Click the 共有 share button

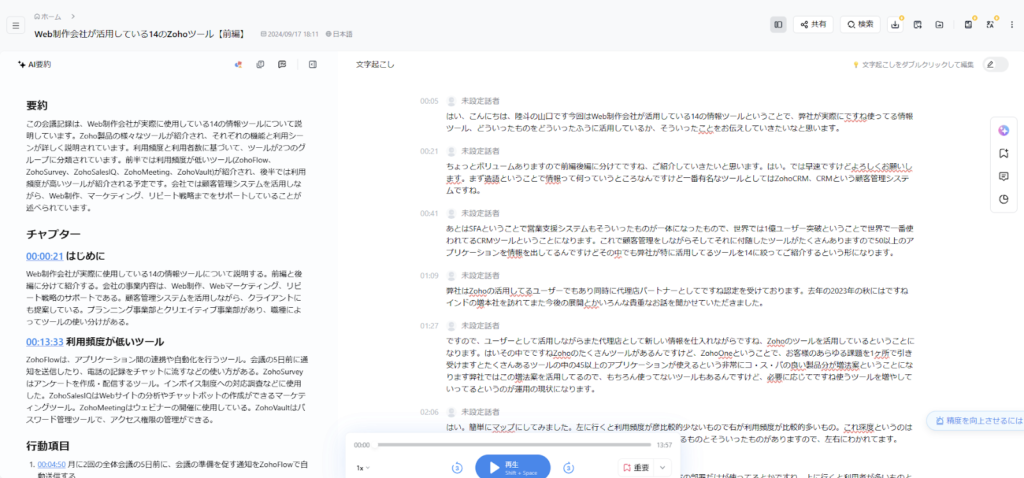[812, 25]
